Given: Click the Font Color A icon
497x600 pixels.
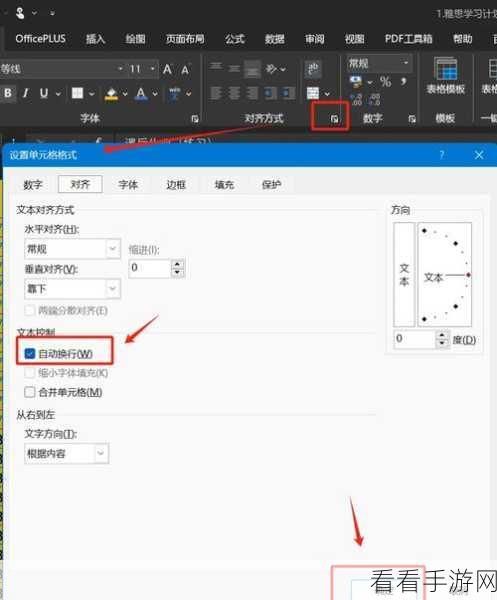Looking at the screenshot, I should (141, 93).
